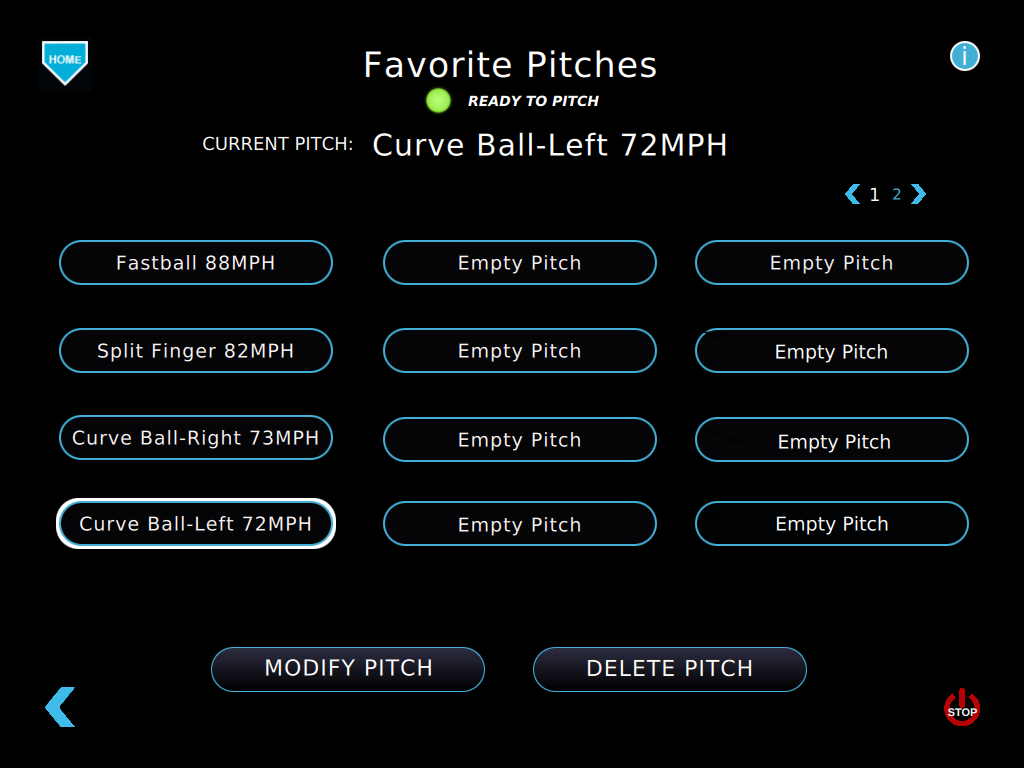The width and height of the screenshot is (1024, 768).
Task: Select the bottom Empty Pitch in right column
Action: tap(831, 523)
